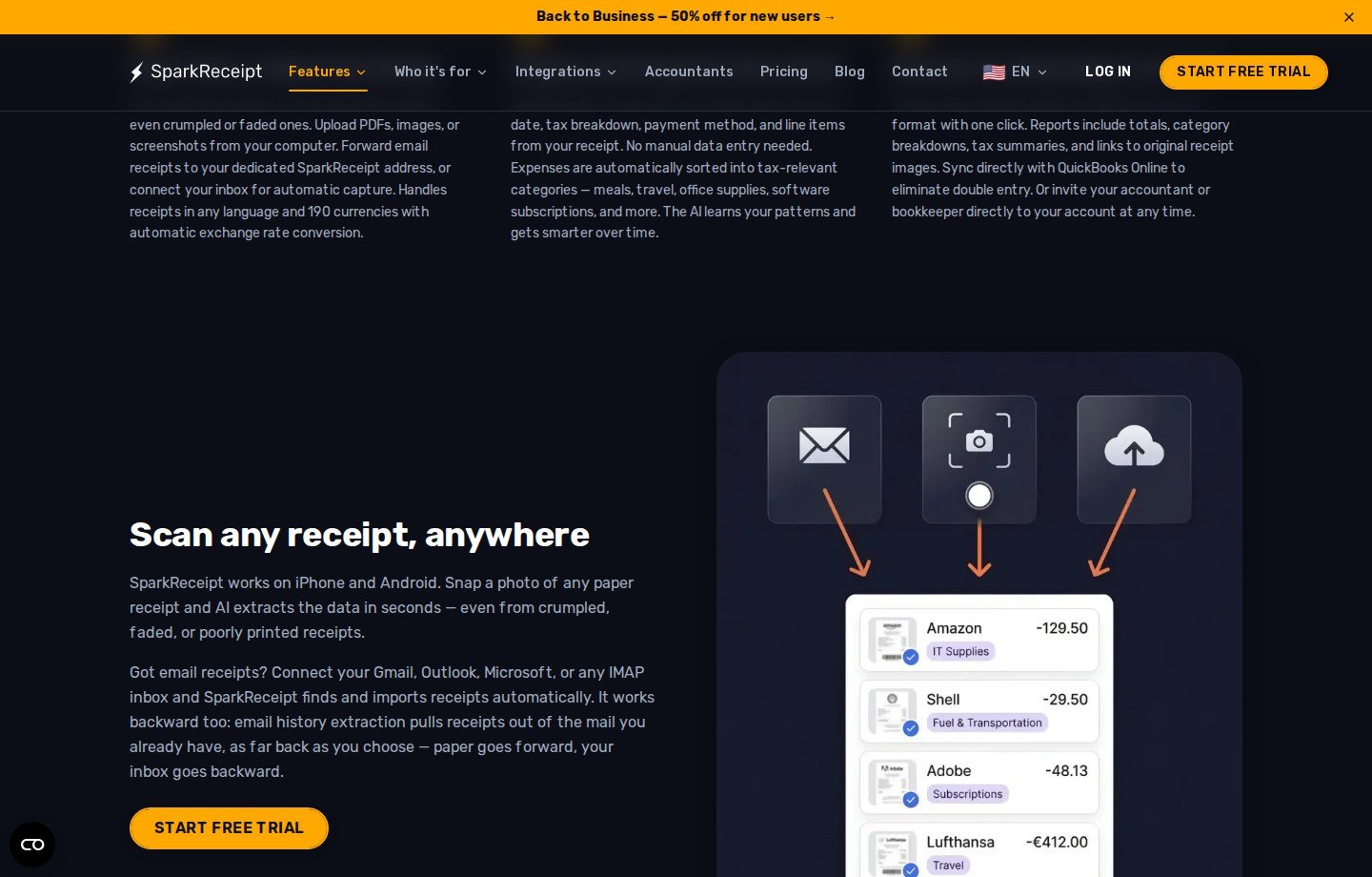Go to the Accountants page

[x=689, y=71]
